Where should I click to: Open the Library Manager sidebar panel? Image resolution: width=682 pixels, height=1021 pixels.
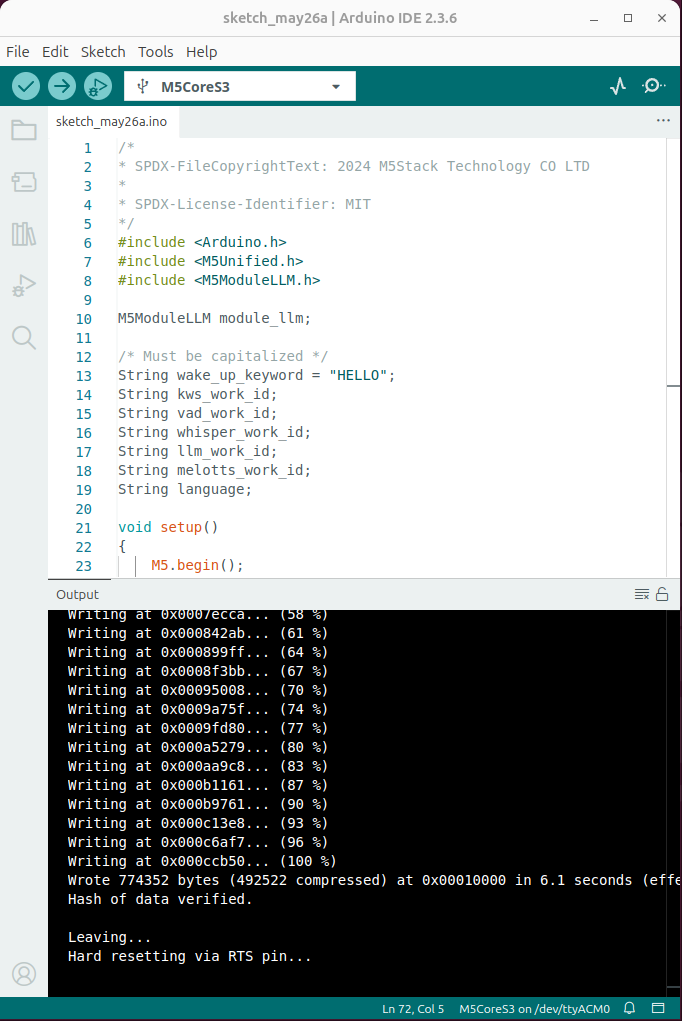[x=24, y=234]
